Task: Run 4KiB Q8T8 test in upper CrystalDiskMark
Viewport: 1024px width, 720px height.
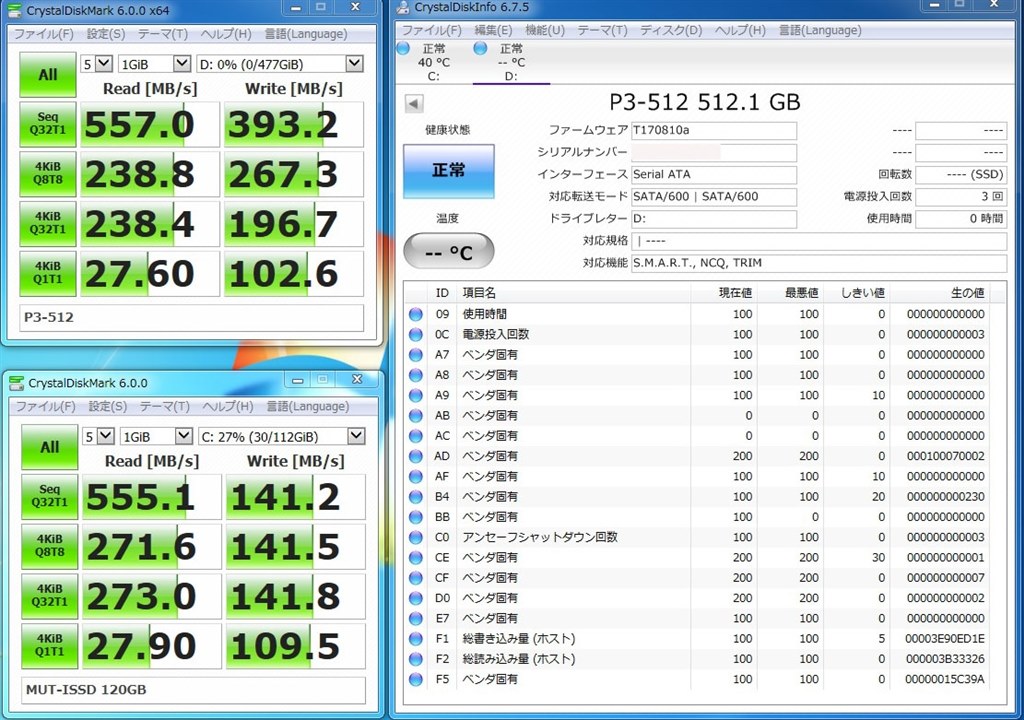Action: (x=48, y=173)
